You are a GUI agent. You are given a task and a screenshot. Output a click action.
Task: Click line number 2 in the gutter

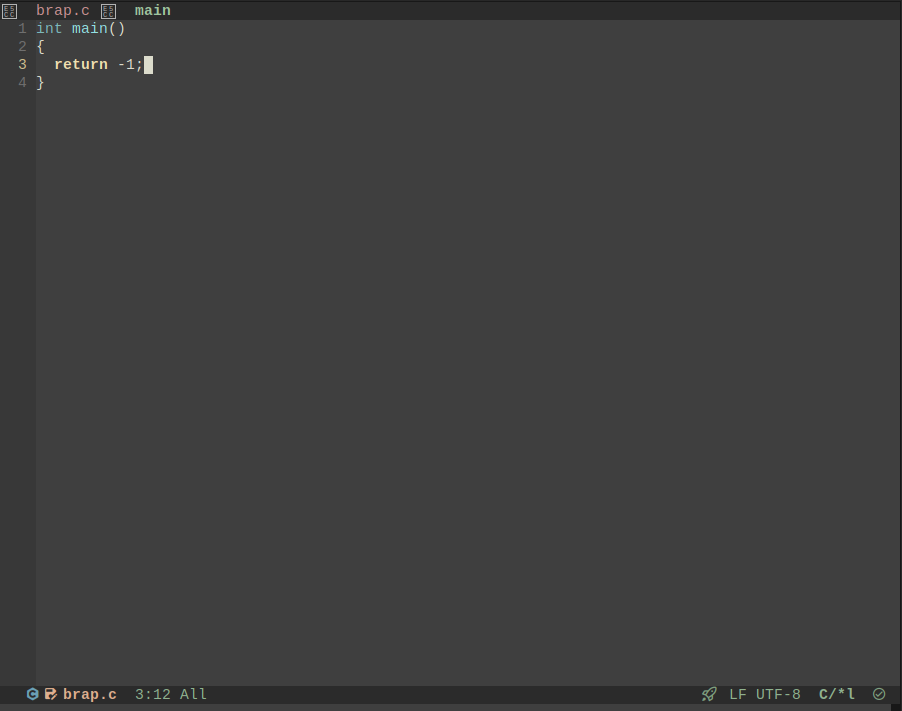click(x=22, y=47)
